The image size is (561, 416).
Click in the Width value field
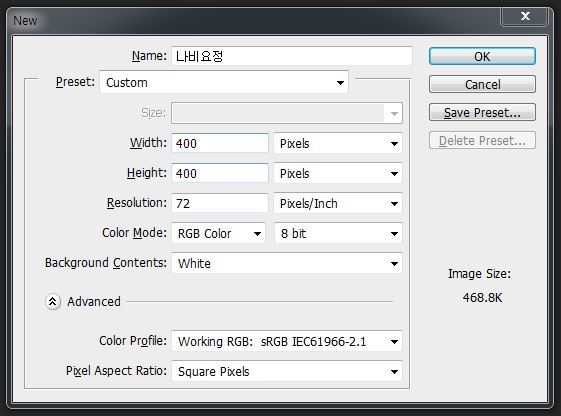click(220, 143)
